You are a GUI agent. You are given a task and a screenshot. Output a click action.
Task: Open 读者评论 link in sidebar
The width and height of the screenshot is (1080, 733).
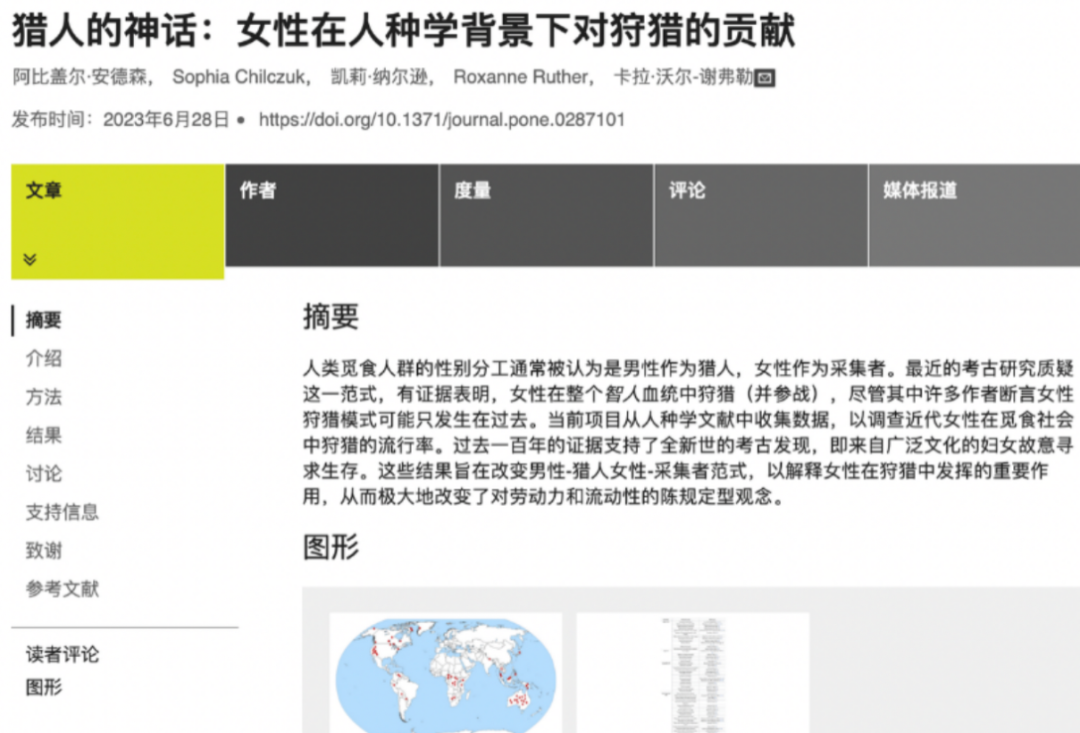click(62, 654)
